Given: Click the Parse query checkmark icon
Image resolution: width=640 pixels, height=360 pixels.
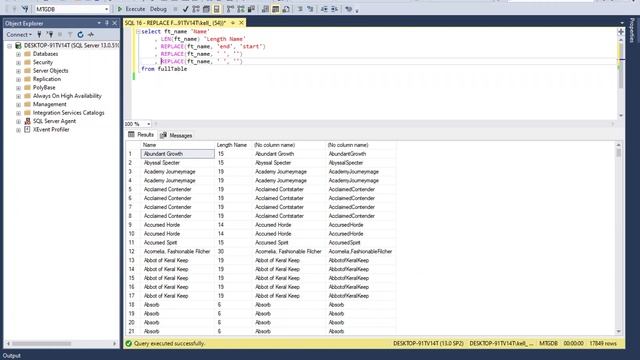Looking at the screenshot, I should coord(185,9).
